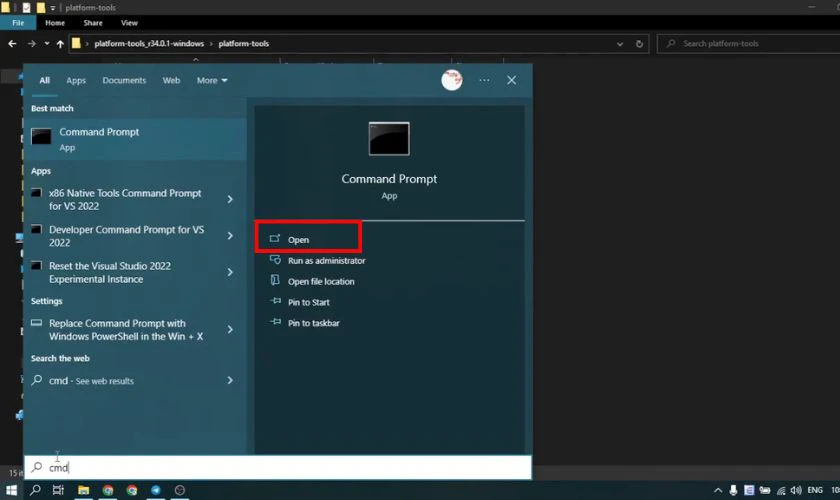
Task: Switch to the Web search tab
Action: pyautogui.click(x=171, y=80)
